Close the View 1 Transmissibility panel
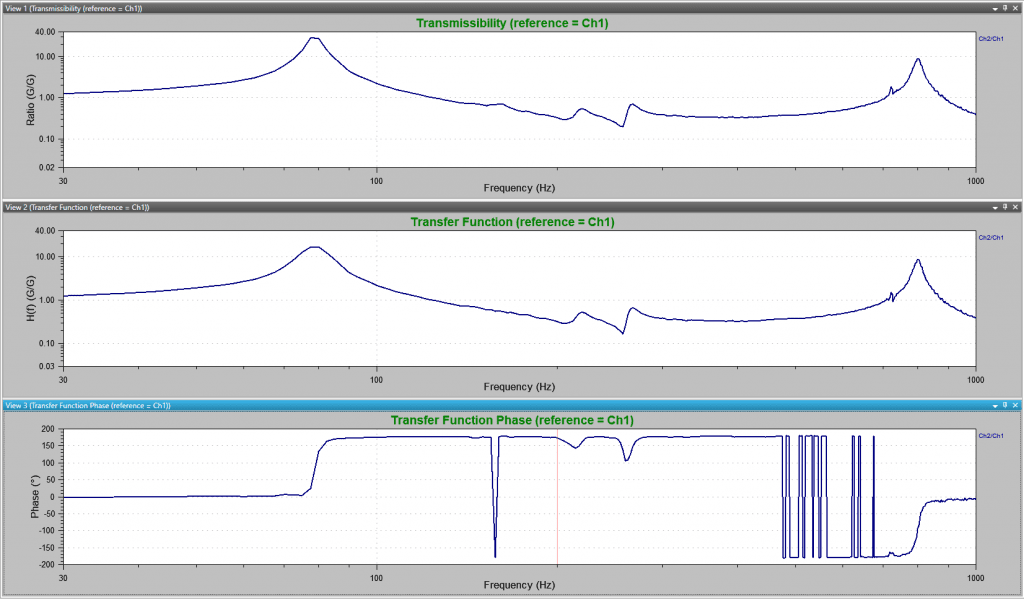 click(1016, 6)
